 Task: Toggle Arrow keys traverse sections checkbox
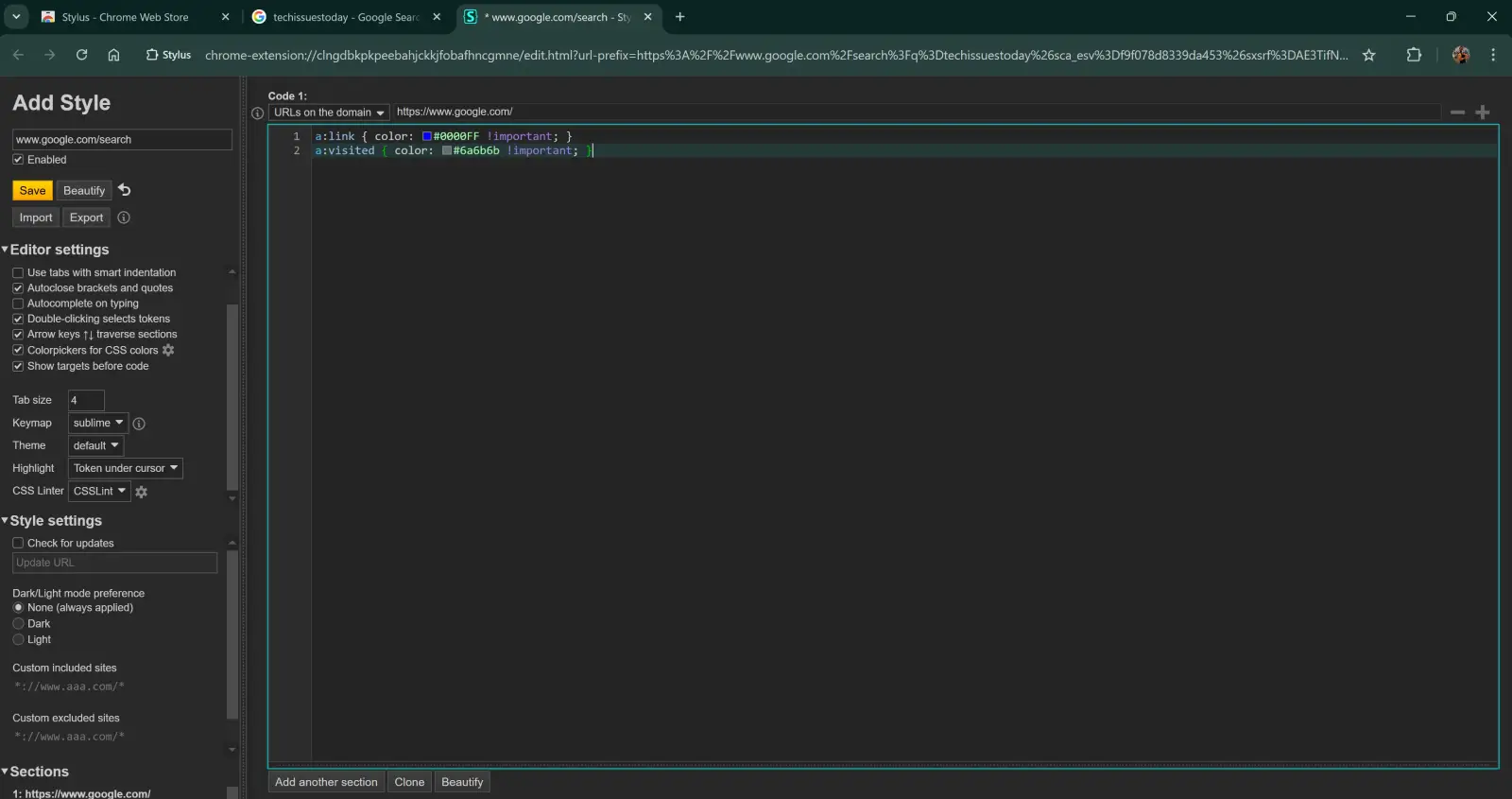18,335
